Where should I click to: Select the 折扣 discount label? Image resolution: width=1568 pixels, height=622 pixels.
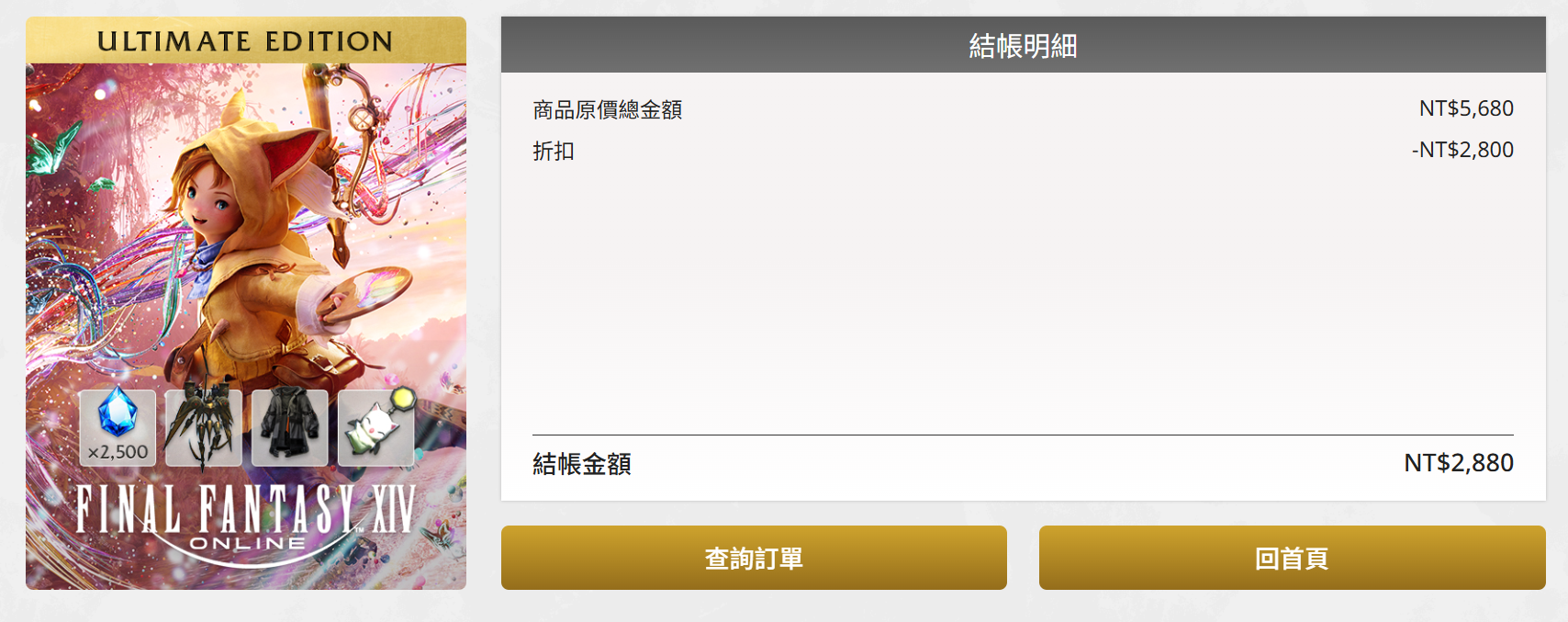tap(554, 151)
